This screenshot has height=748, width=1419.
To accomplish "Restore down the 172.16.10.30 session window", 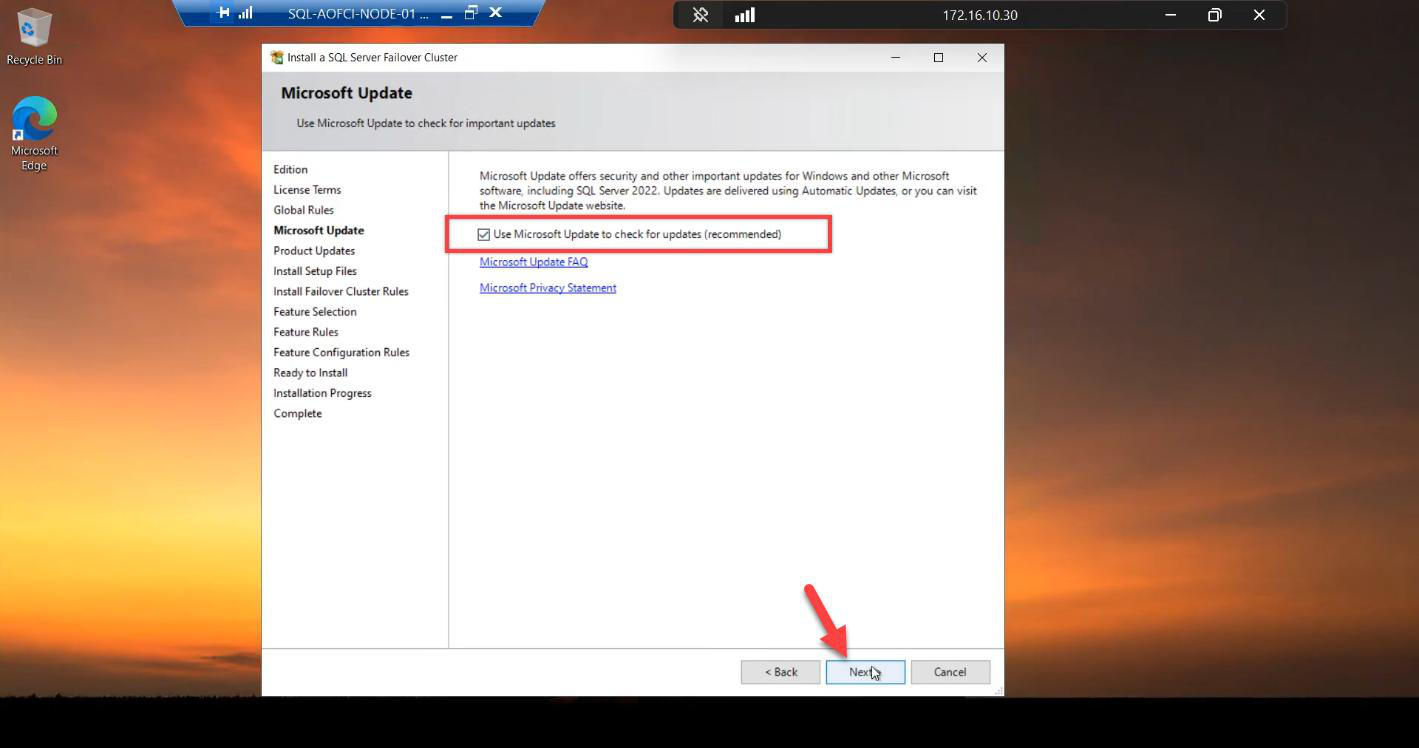I will coord(1215,15).
